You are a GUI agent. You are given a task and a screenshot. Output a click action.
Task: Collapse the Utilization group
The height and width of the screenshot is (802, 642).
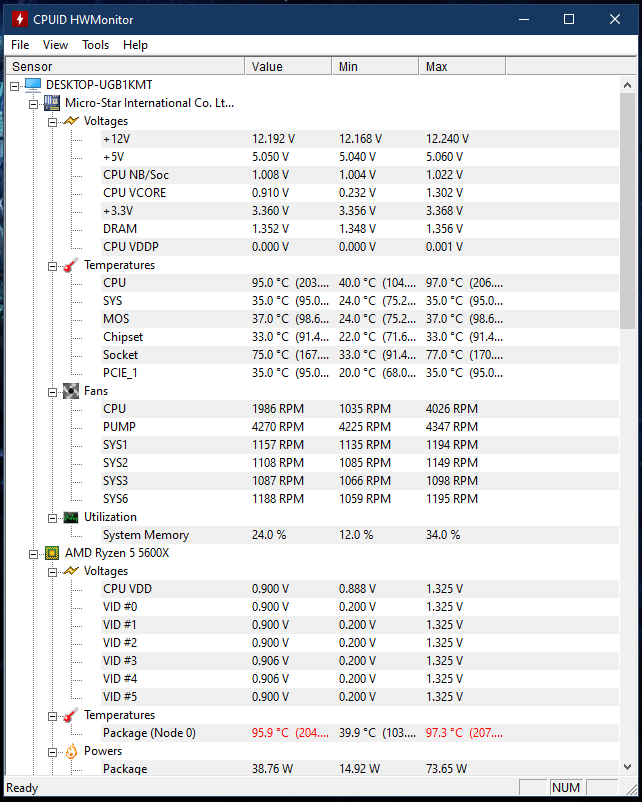tap(52, 518)
